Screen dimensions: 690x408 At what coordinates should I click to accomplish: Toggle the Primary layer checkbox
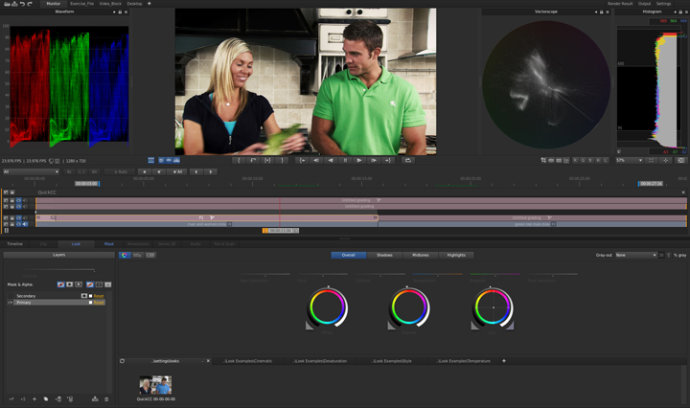click(x=90, y=302)
